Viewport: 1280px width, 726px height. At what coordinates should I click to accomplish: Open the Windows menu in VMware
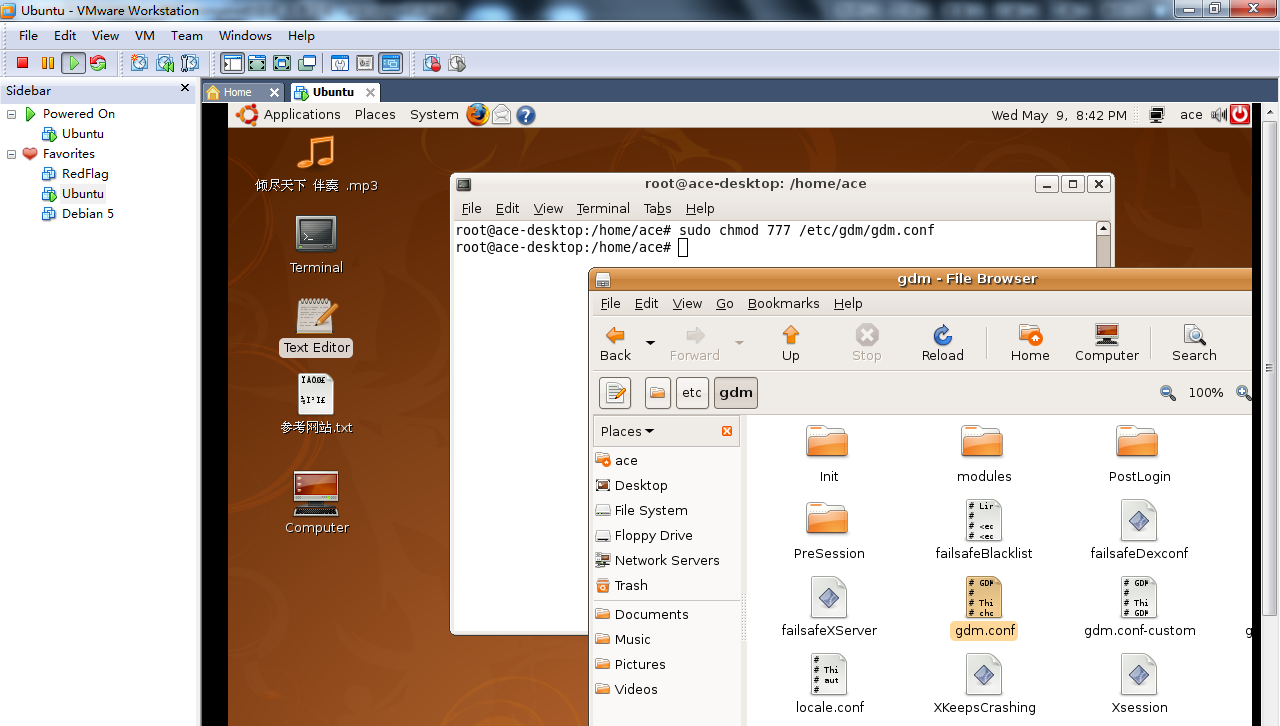[x=245, y=35]
